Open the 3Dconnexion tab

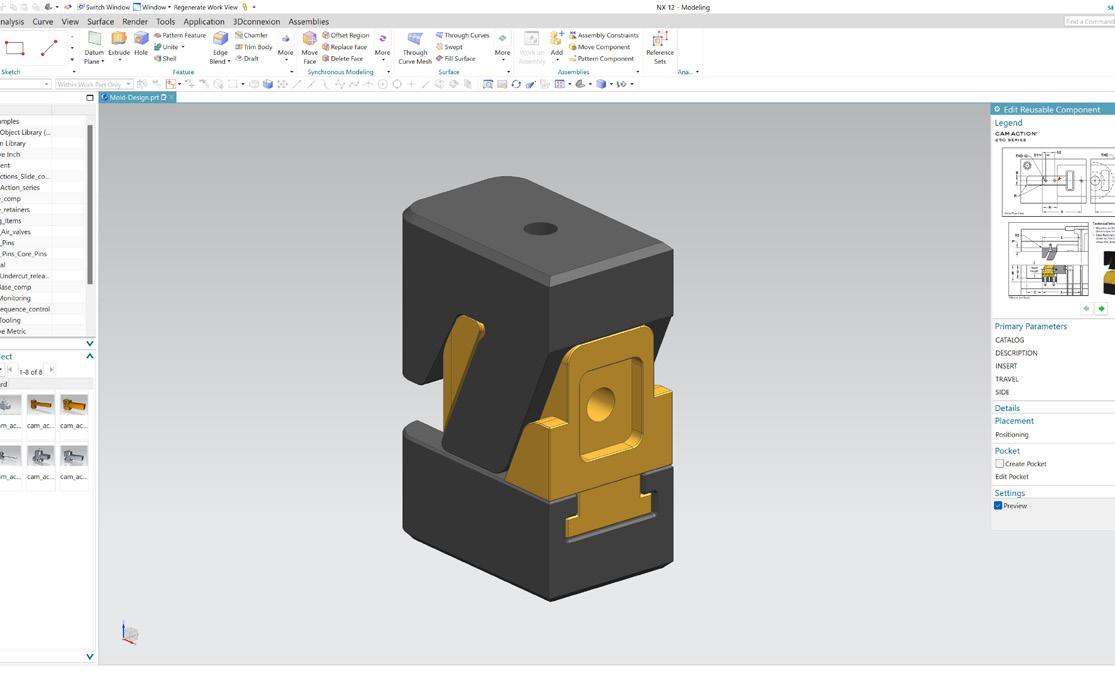[x=256, y=21]
